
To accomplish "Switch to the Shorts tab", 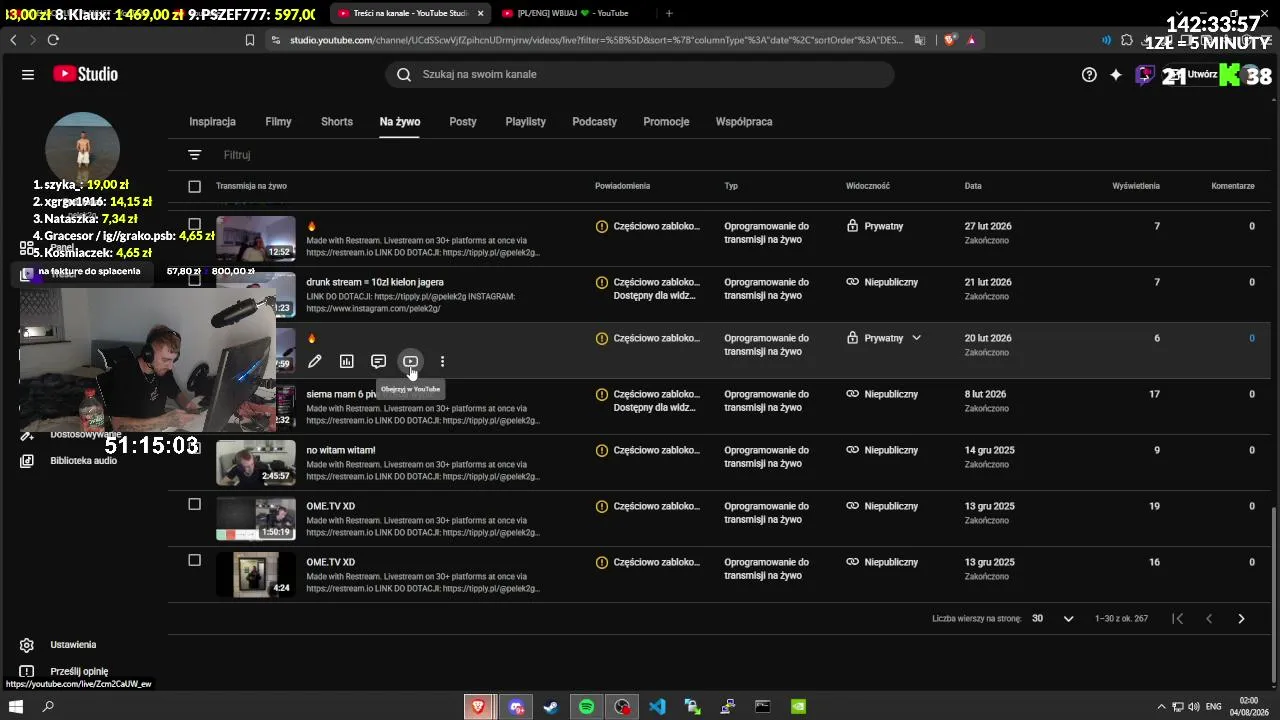I will [337, 122].
